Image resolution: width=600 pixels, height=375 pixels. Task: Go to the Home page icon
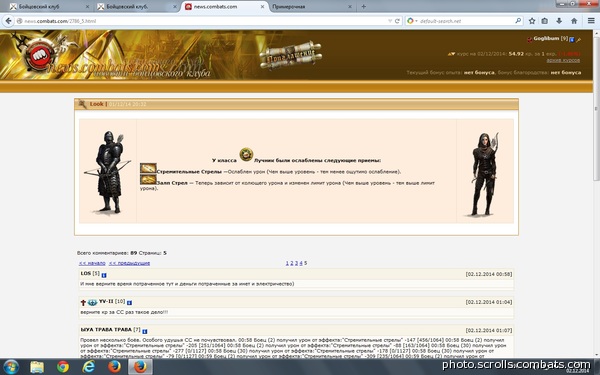pyautogui.click(x=574, y=21)
